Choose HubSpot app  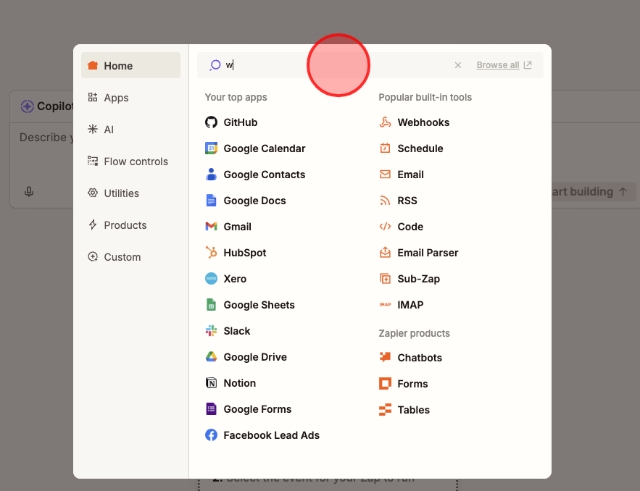[x=245, y=253]
